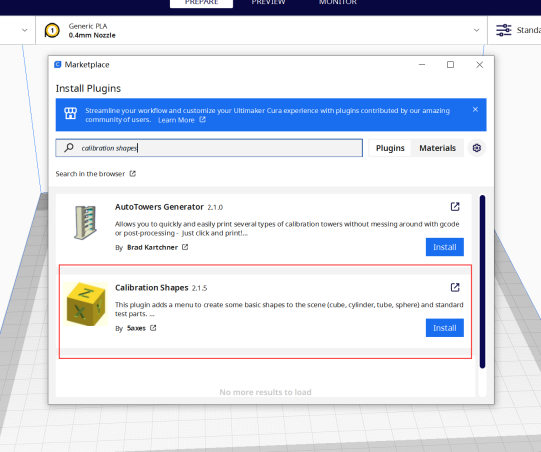Click the Calibration Shapes title text
The image size is (541, 452).
[x=151, y=287]
